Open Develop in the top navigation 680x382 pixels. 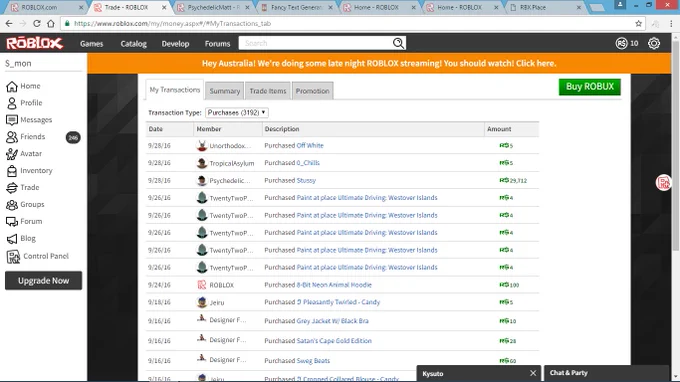pyautogui.click(x=175, y=43)
